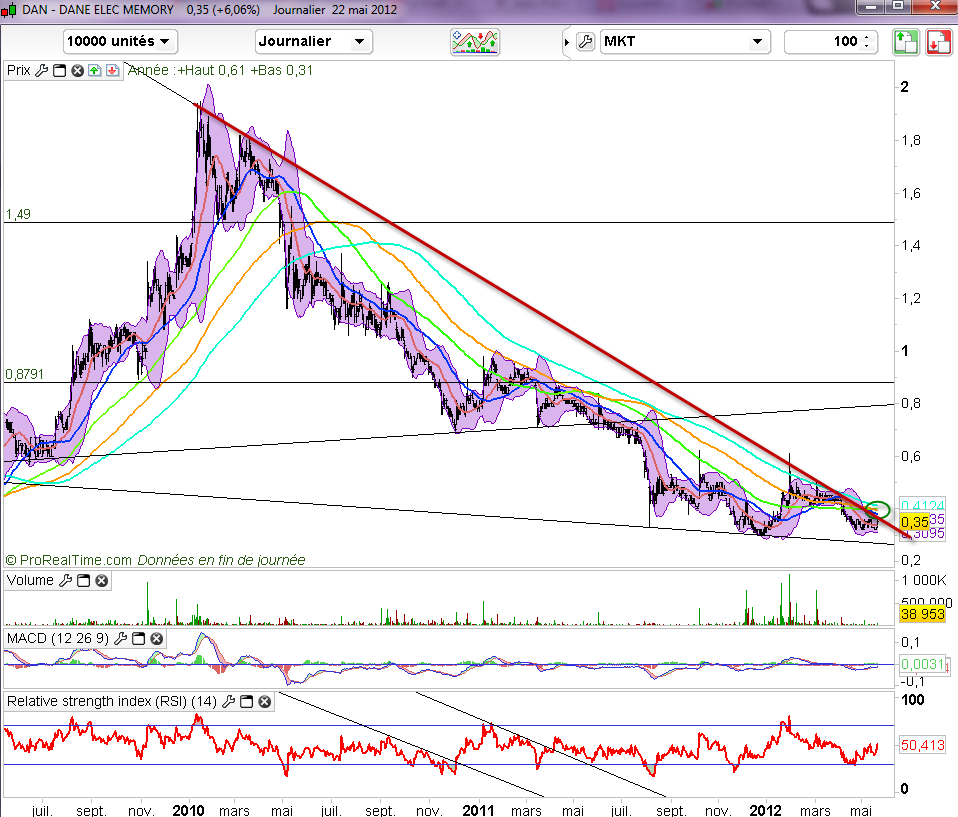Click the red down-arrow icon in the Prix panel
958x817 pixels.
pos(111,71)
